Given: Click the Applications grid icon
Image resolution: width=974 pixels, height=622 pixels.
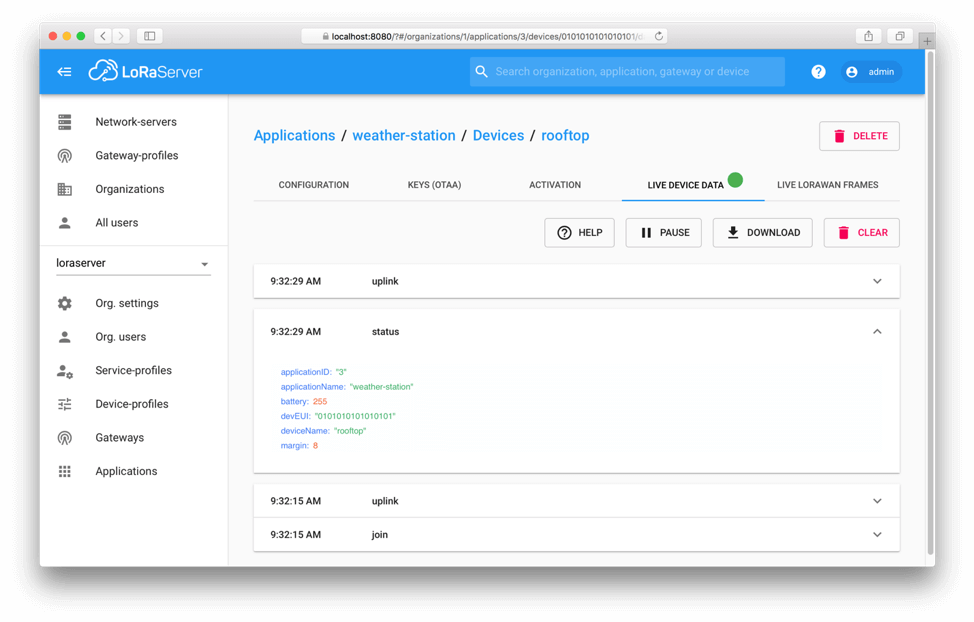Looking at the screenshot, I should (x=65, y=471).
